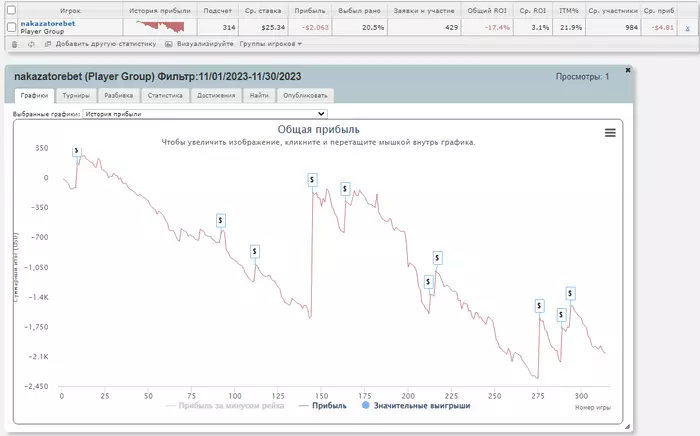The width and height of the screenshot is (700, 436).
Task: Click the Визуализируйте chart icon
Action: pyautogui.click(x=169, y=44)
